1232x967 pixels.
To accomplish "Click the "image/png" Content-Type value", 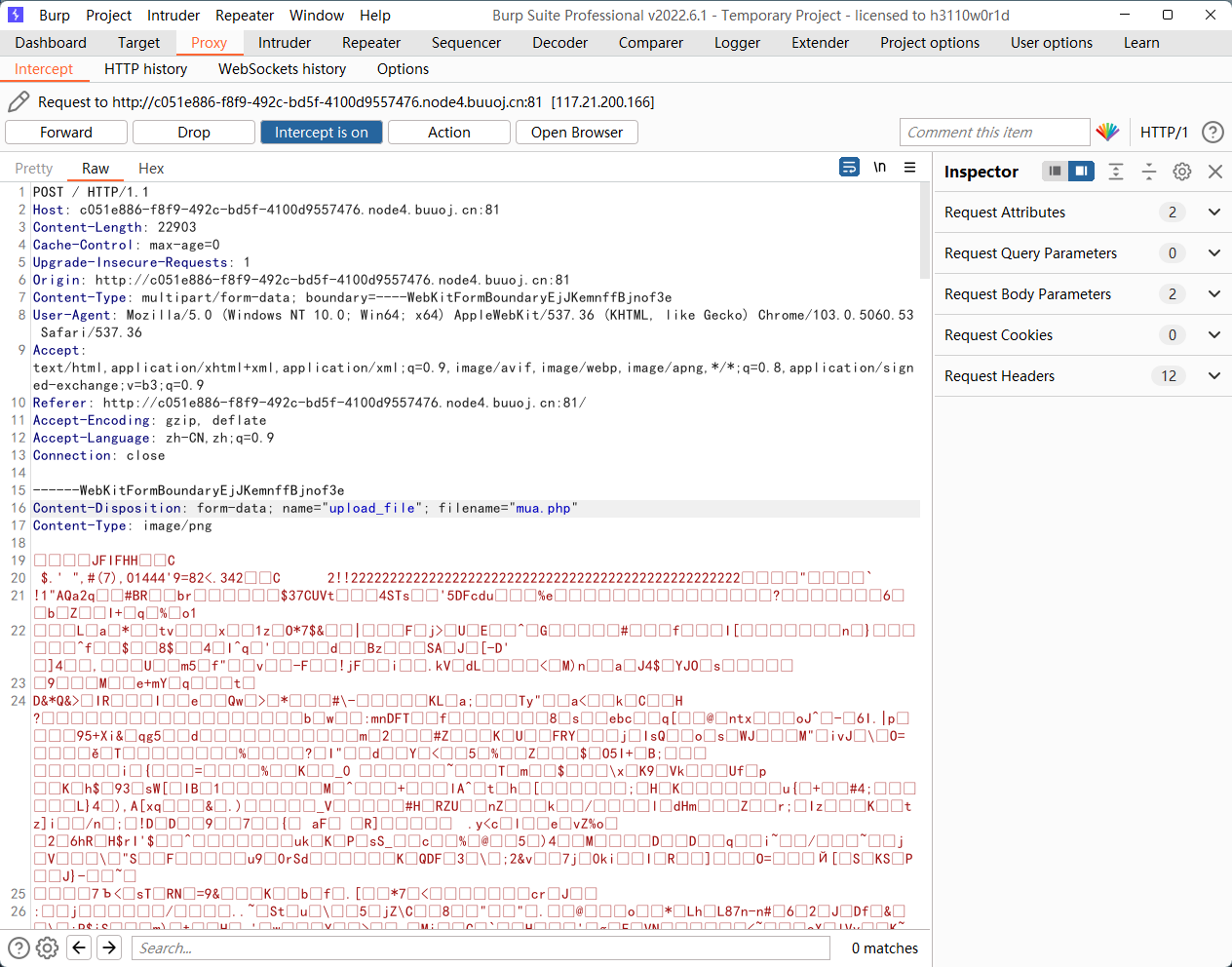I will (177, 525).
